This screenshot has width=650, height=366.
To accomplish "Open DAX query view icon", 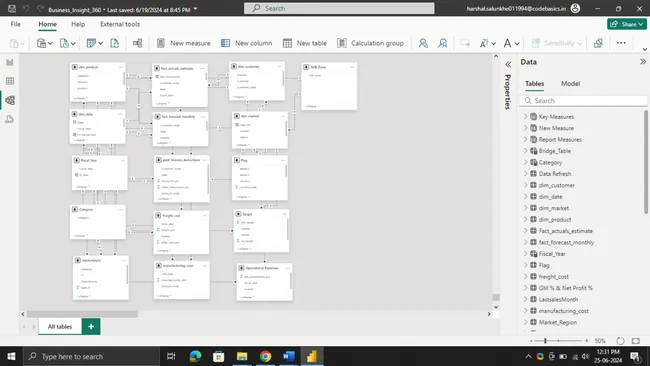I will 10,119.
